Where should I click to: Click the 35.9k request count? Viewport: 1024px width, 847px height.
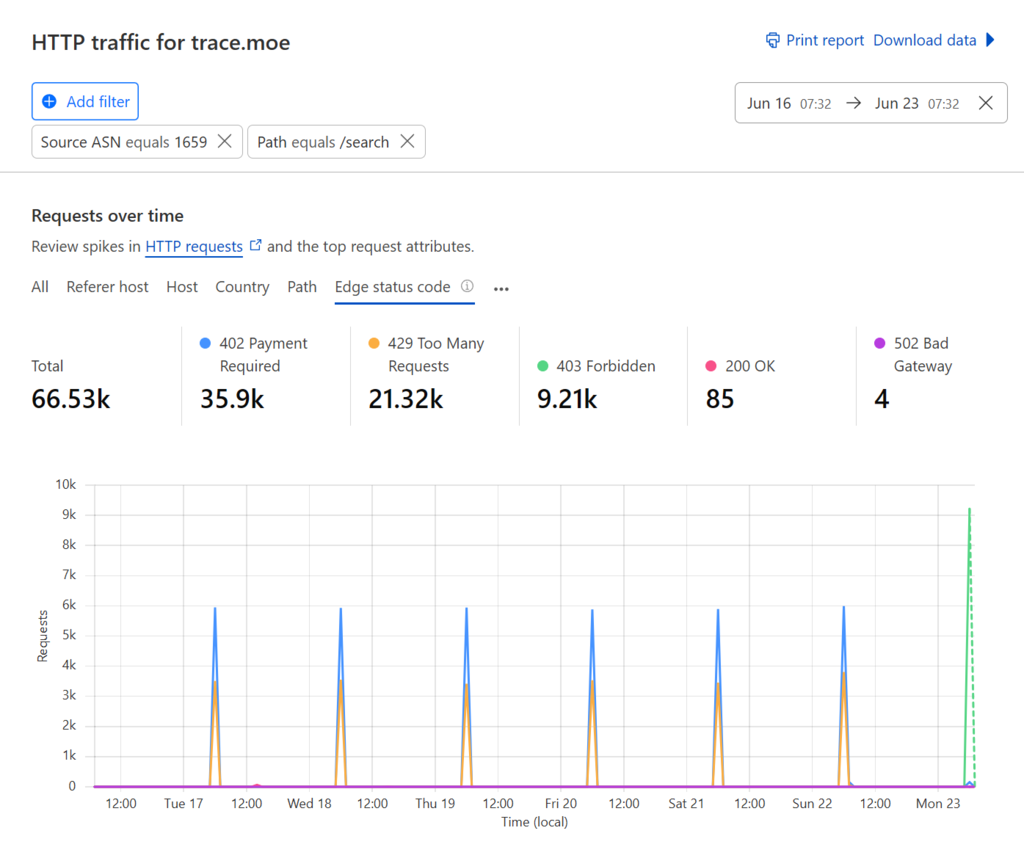(x=232, y=399)
